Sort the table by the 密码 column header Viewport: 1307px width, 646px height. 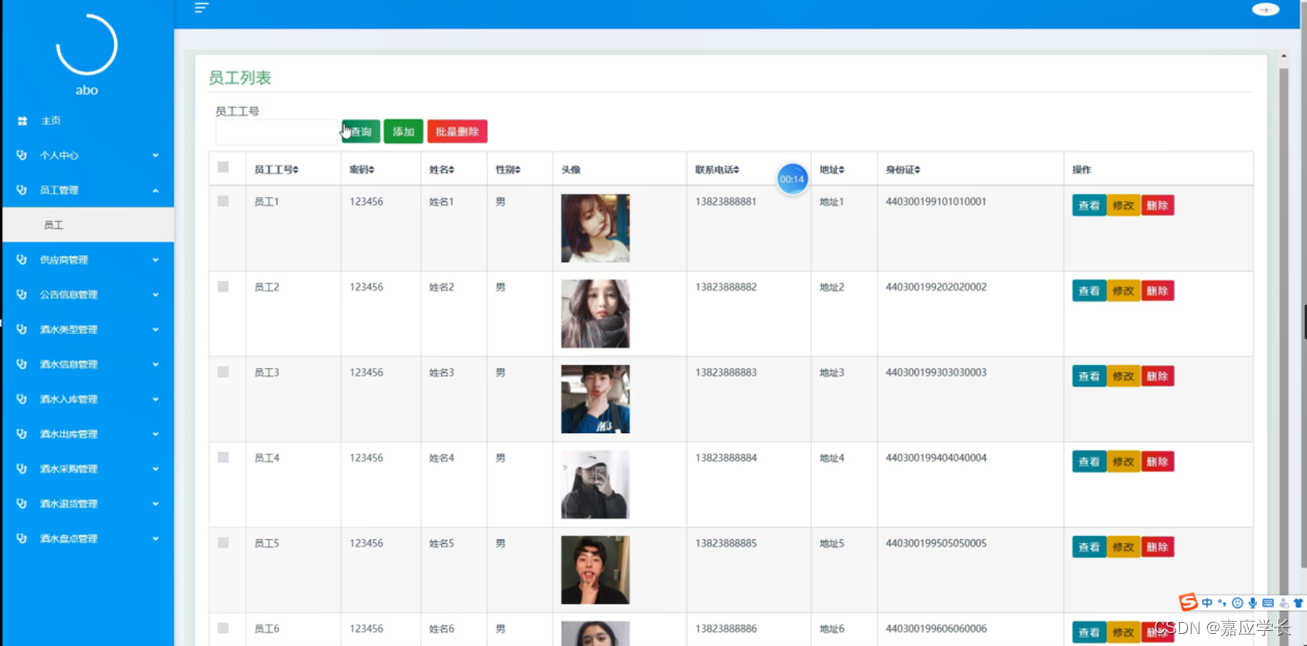pyautogui.click(x=362, y=170)
